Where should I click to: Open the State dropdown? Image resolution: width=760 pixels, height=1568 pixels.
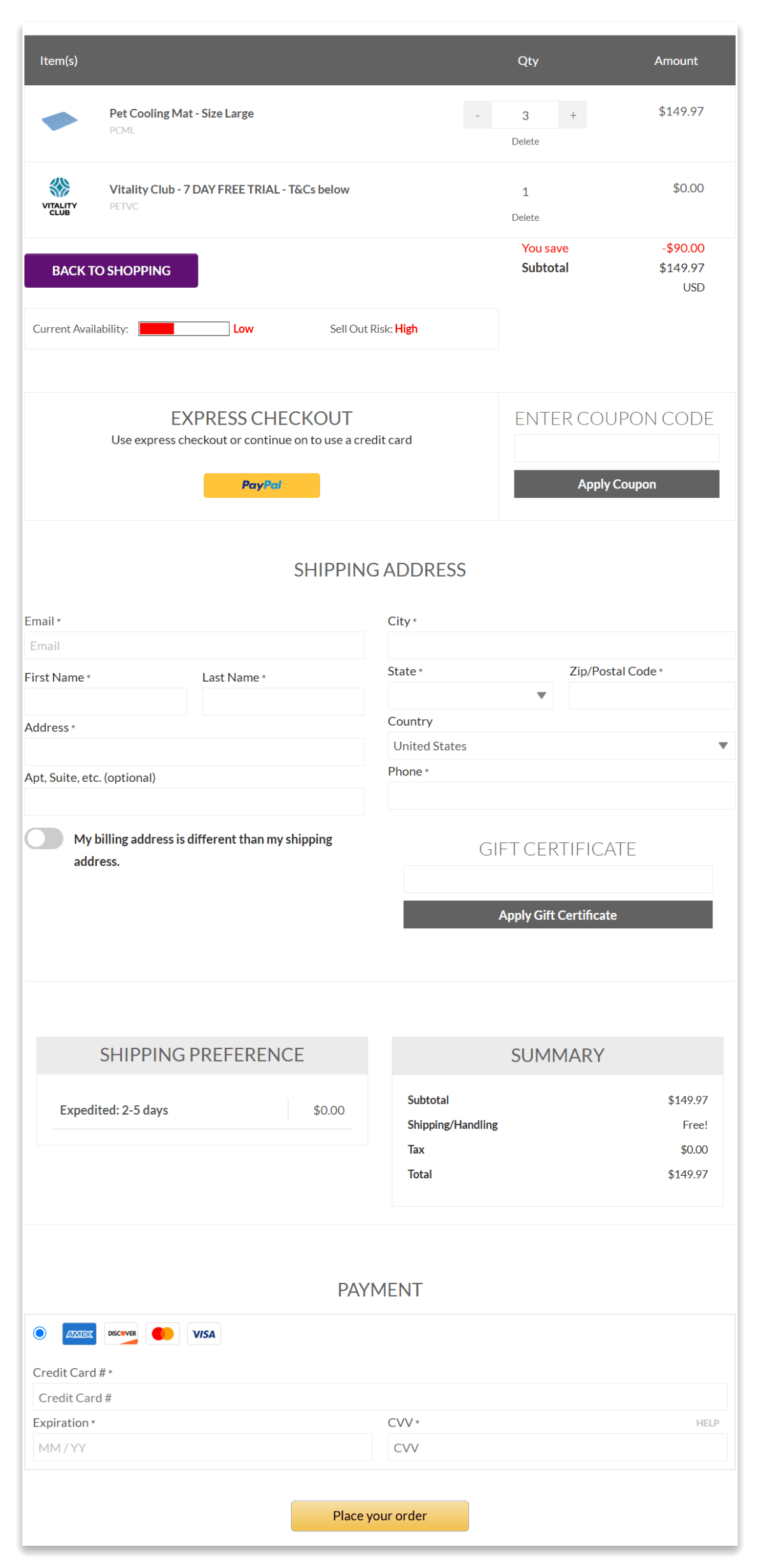tap(470, 696)
